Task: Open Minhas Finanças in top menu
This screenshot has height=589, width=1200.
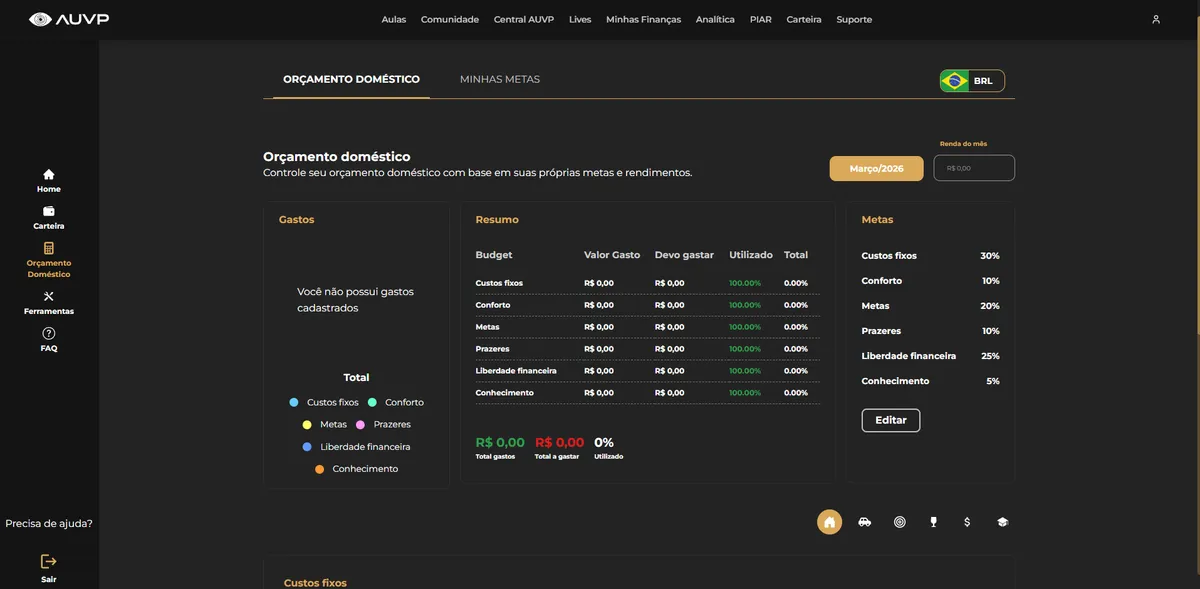Action: (643, 19)
